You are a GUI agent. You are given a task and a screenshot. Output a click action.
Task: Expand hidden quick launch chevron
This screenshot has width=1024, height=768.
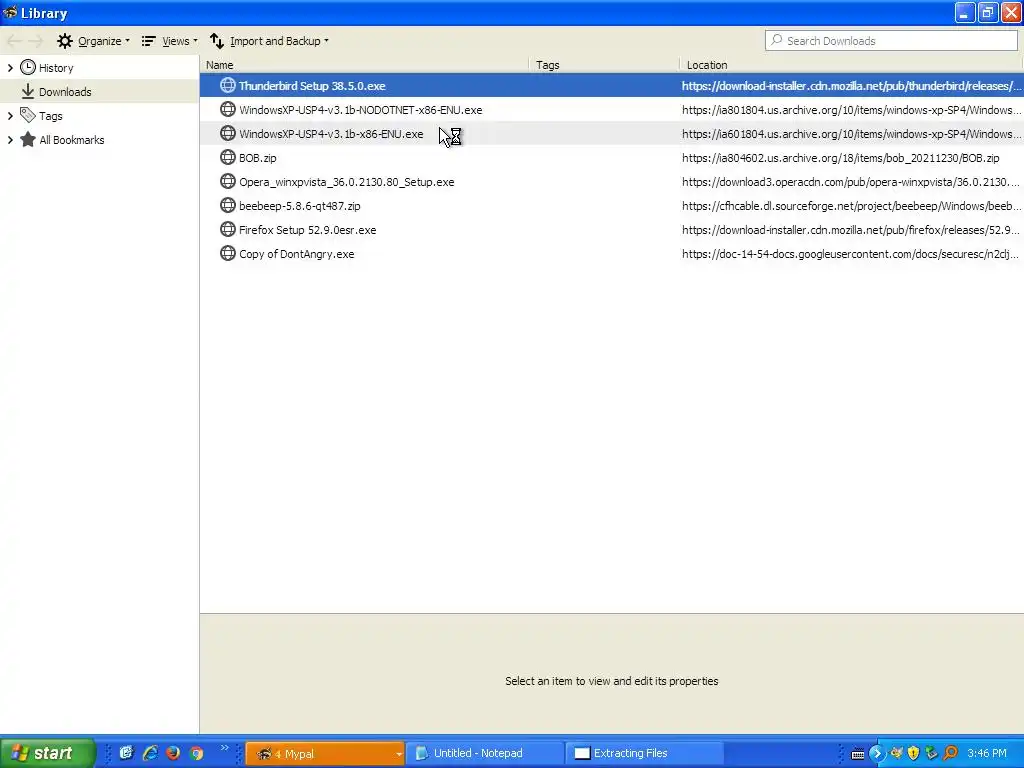pyautogui.click(x=225, y=748)
